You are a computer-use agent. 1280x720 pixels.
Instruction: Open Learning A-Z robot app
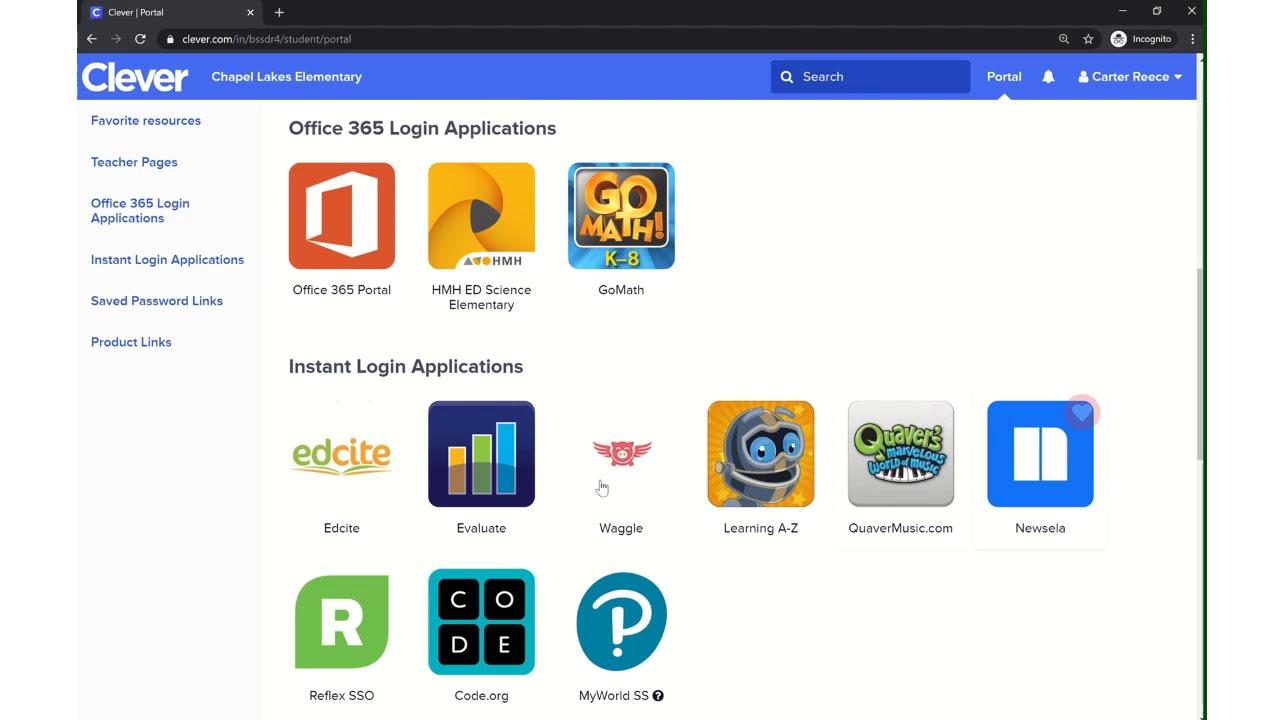[x=760, y=454]
